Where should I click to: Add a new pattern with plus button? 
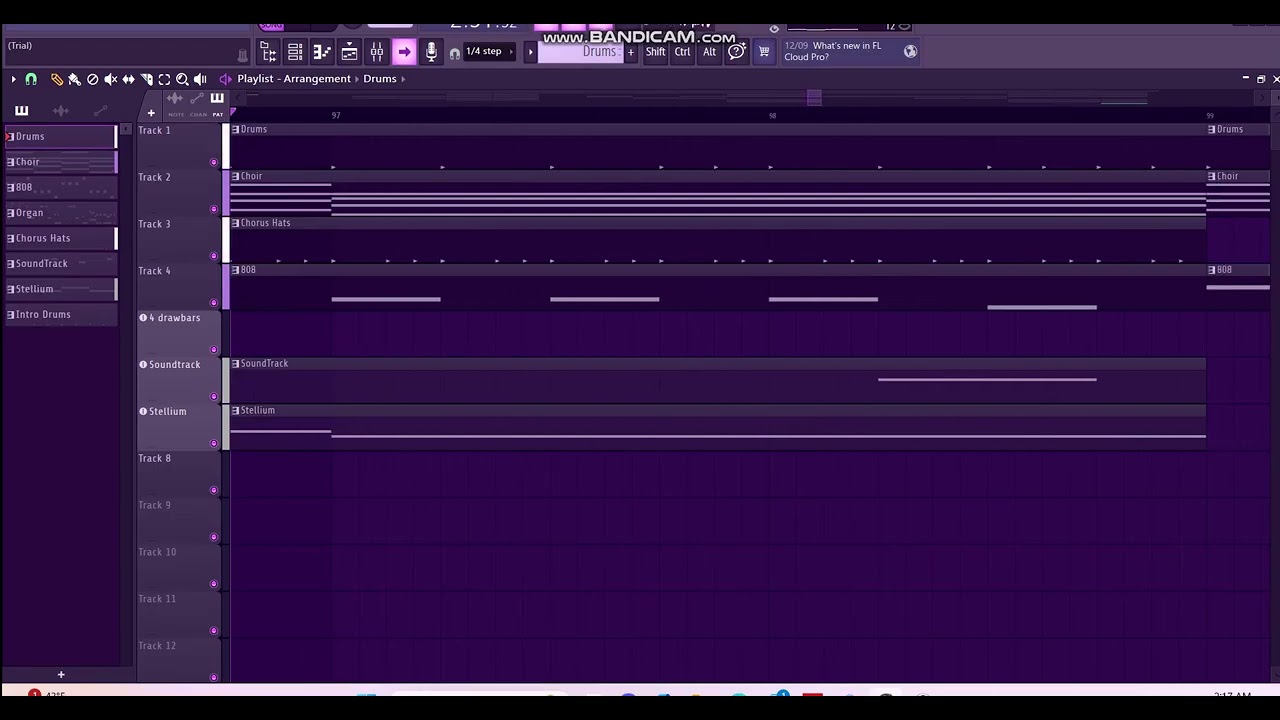click(x=631, y=52)
